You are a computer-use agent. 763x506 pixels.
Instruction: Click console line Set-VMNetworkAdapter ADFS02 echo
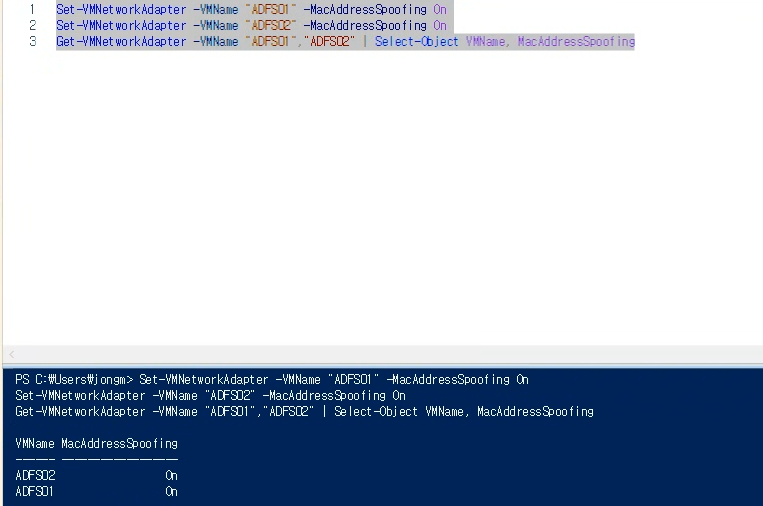210,396
